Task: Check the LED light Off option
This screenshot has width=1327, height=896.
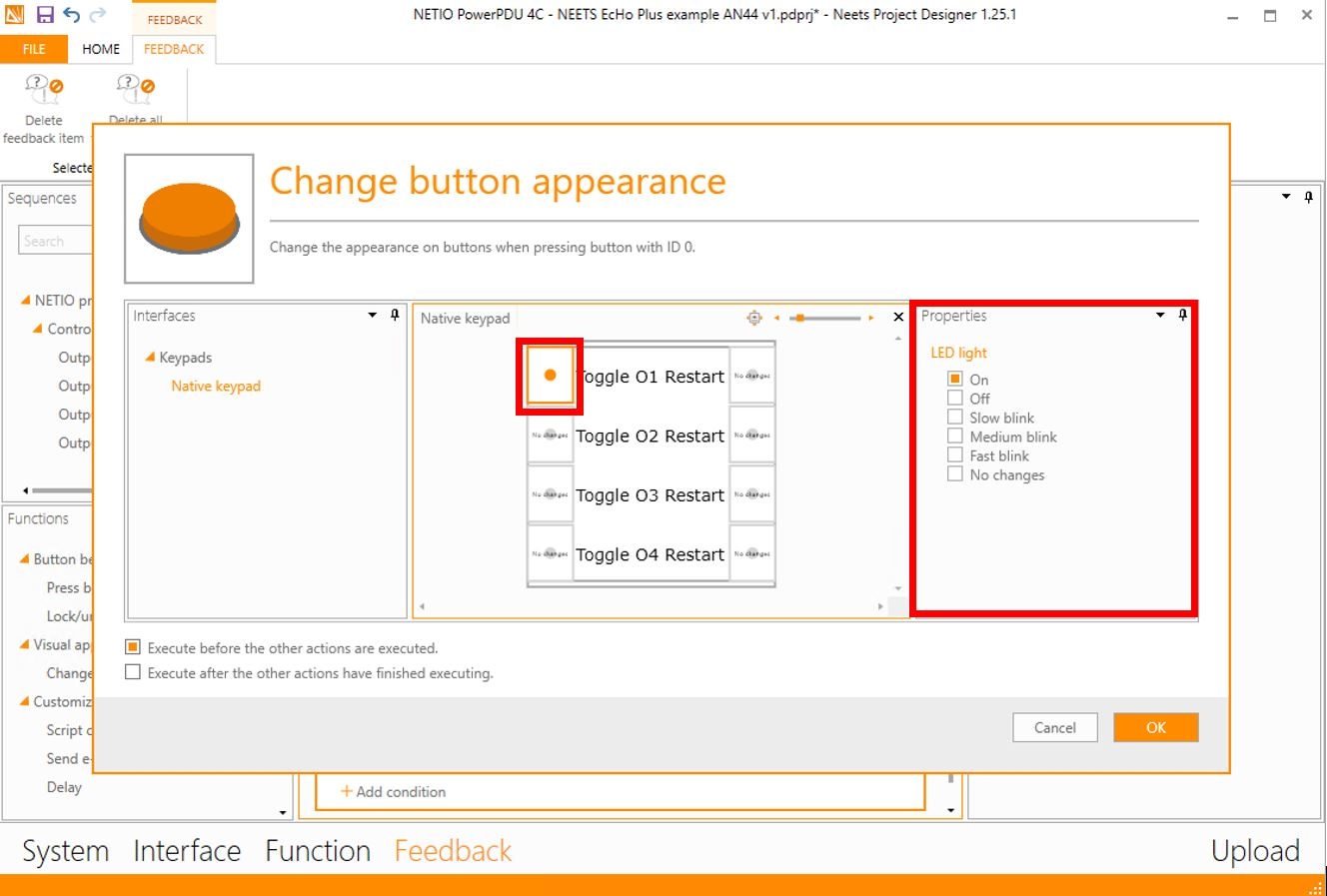Action: (x=955, y=398)
